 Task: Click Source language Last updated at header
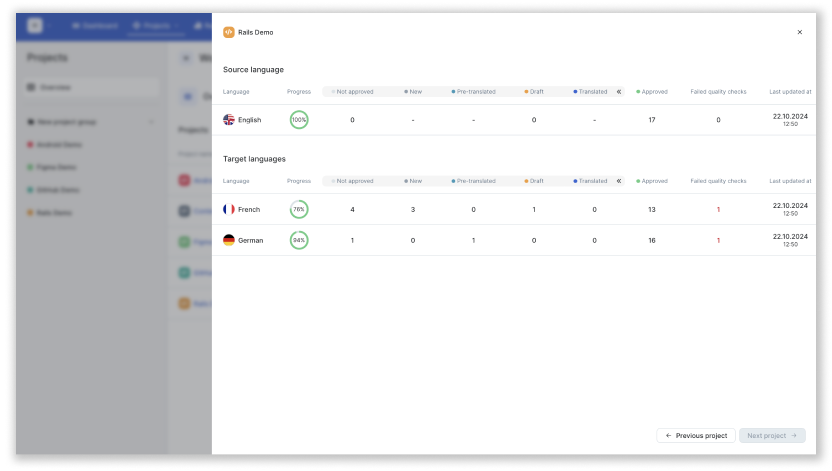790,92
